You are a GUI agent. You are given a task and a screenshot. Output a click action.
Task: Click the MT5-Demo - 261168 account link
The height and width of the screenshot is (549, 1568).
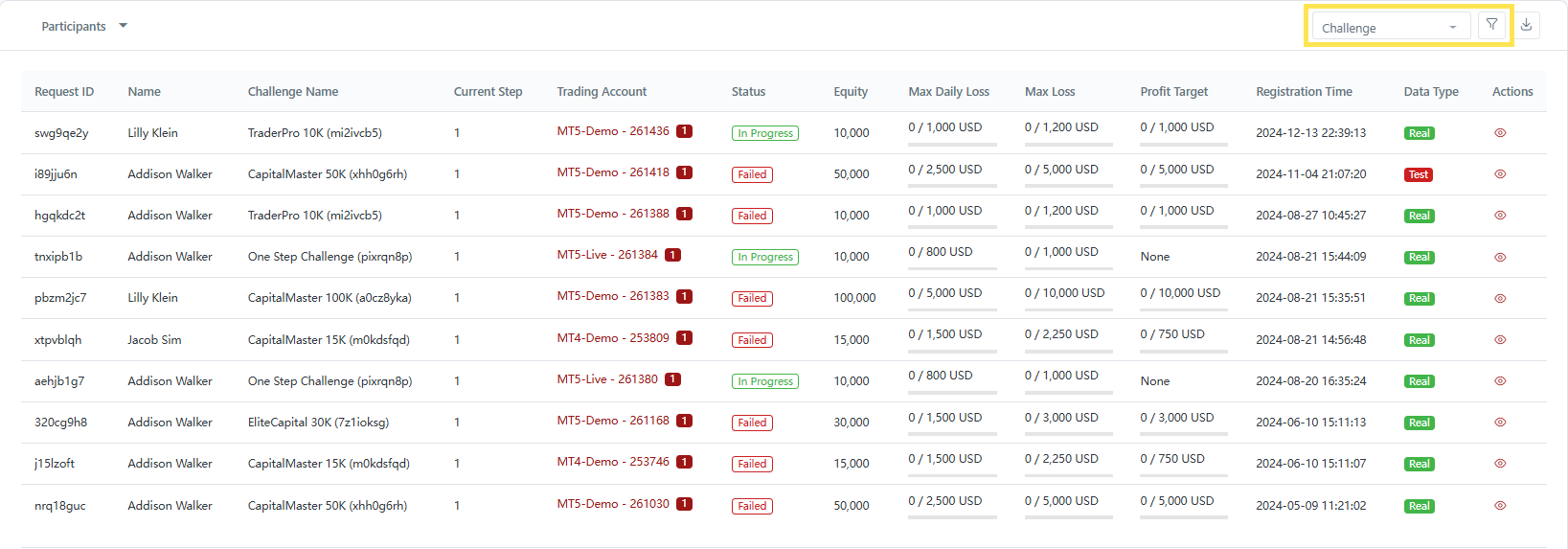[x=613, y=421]
